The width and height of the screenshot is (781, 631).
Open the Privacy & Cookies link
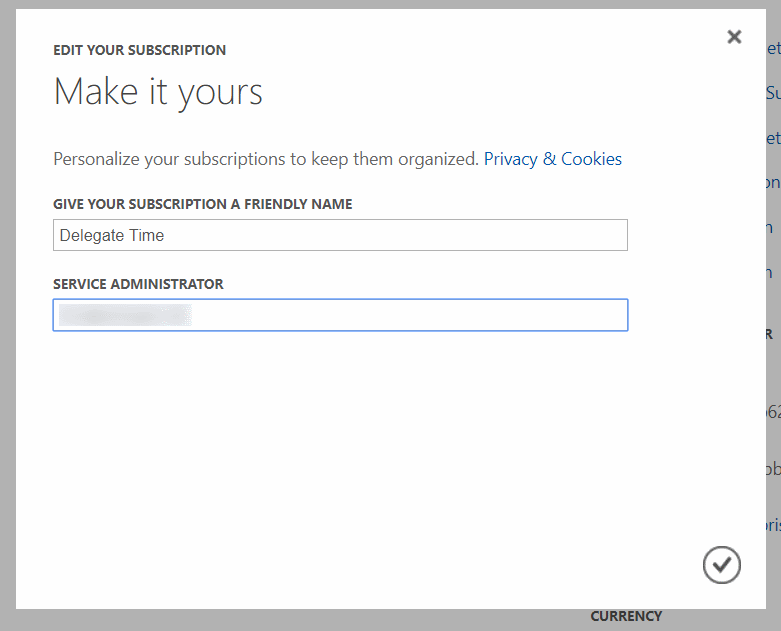[552, 159]
